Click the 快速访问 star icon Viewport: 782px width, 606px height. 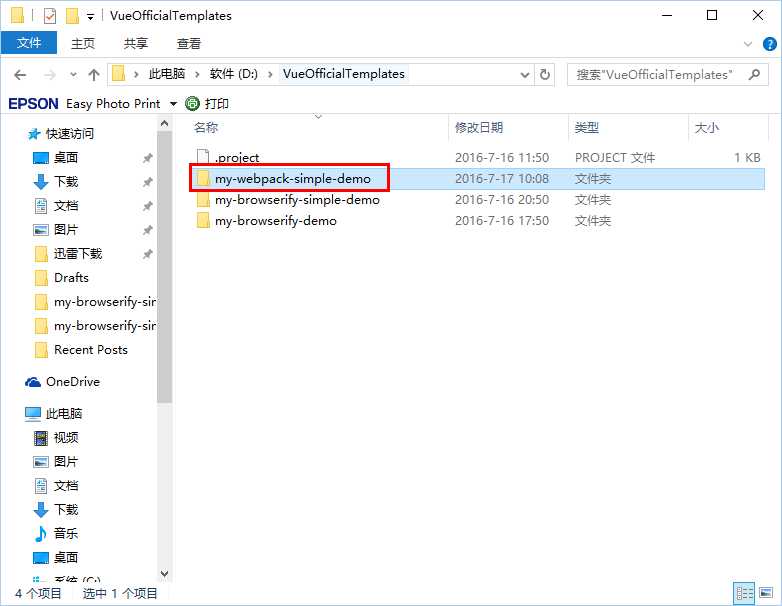click(34, 134)
